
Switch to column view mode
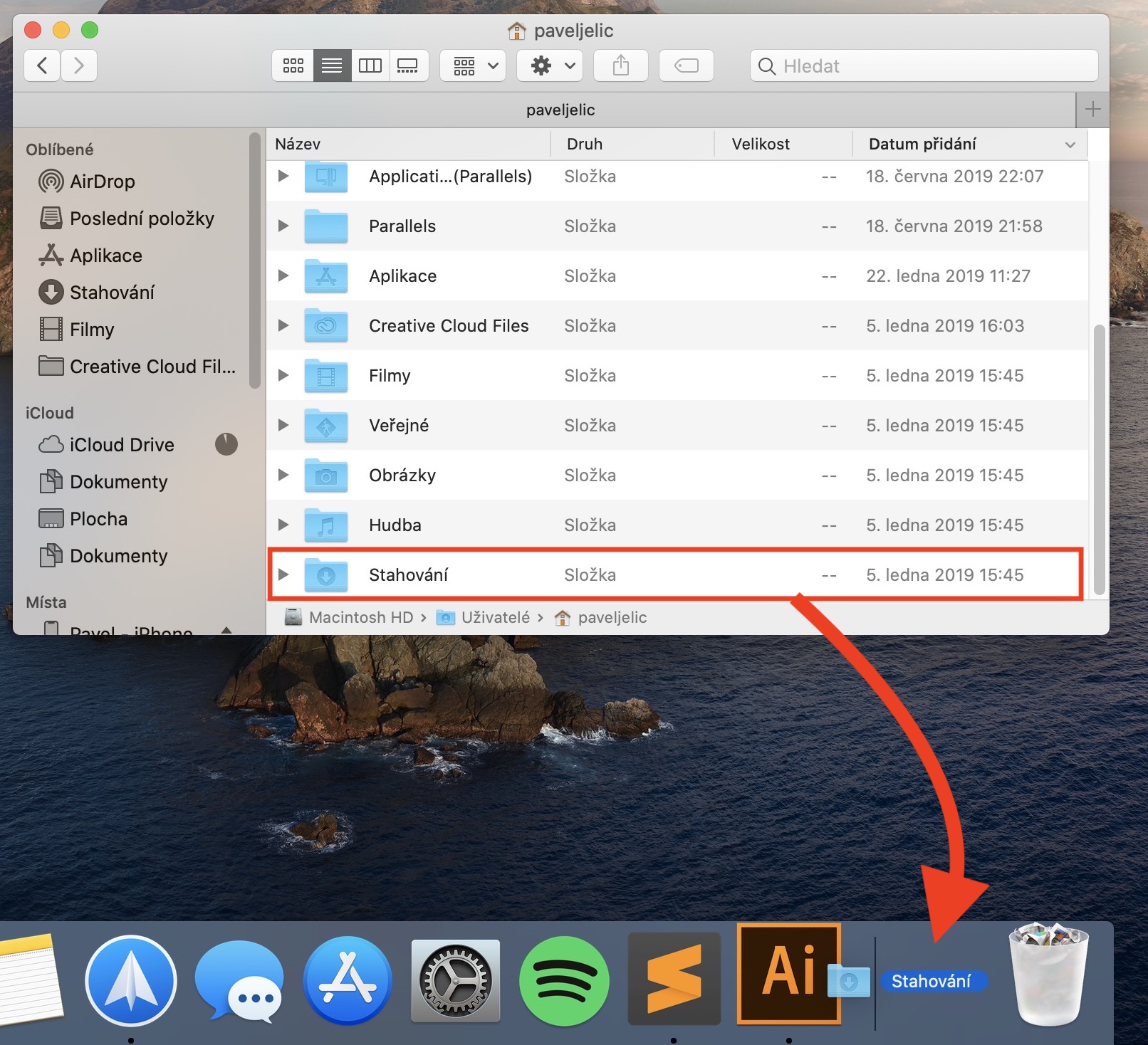(x=370, y=66)
